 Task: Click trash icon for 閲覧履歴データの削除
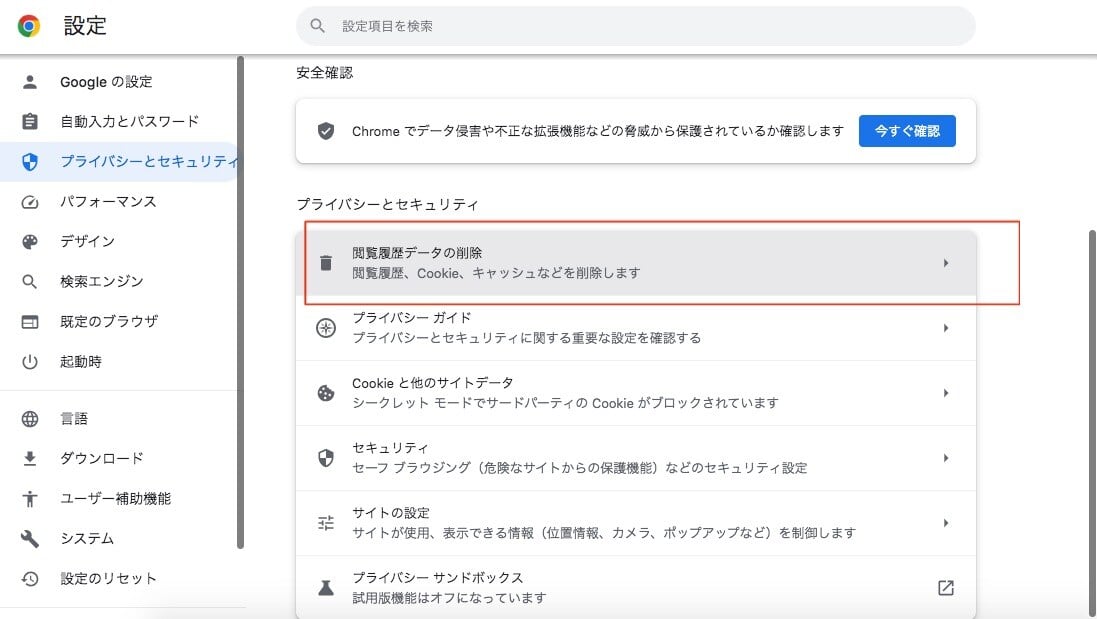[325, 263]
